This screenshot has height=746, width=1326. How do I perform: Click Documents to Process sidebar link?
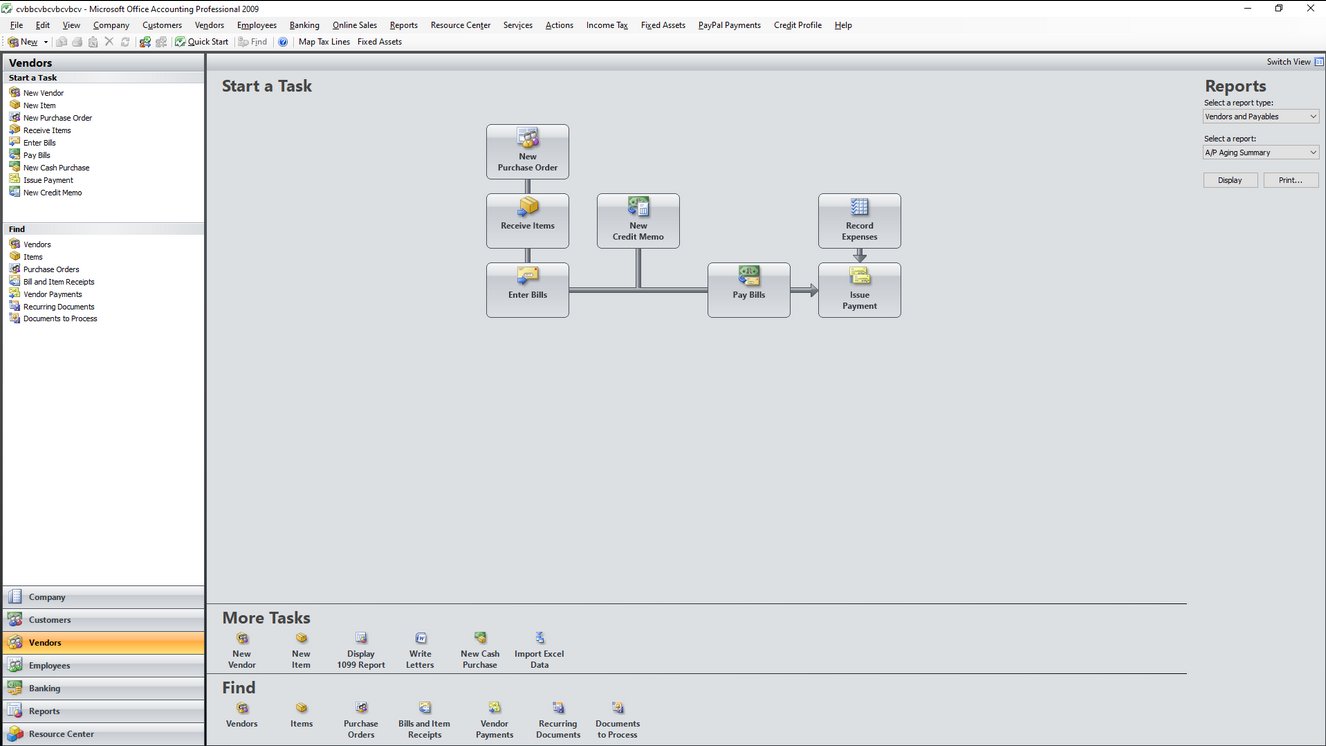point(60,319)
